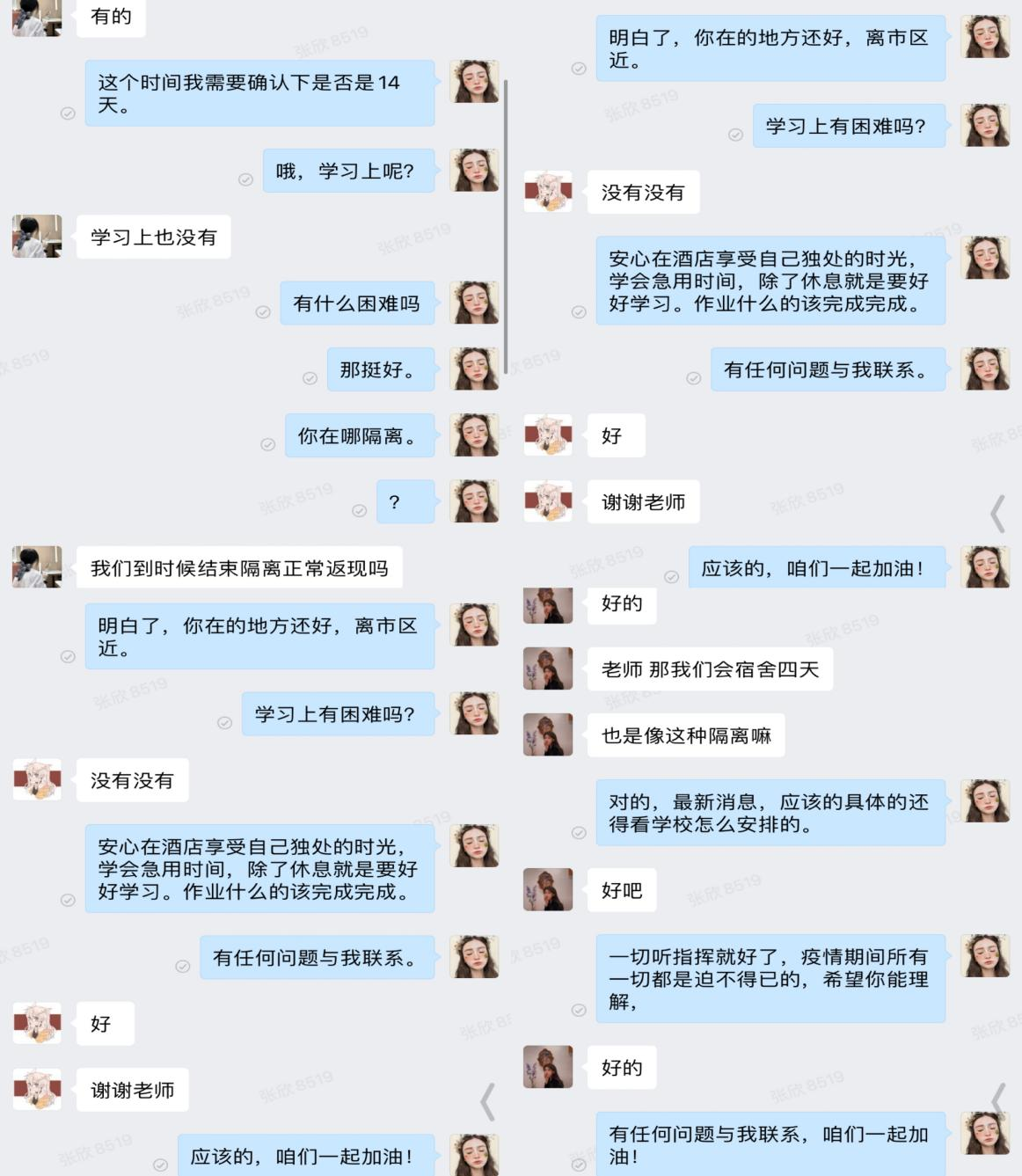Tap avatar beside "也是像这种隔离嘛" message

[x=548, y=734]
